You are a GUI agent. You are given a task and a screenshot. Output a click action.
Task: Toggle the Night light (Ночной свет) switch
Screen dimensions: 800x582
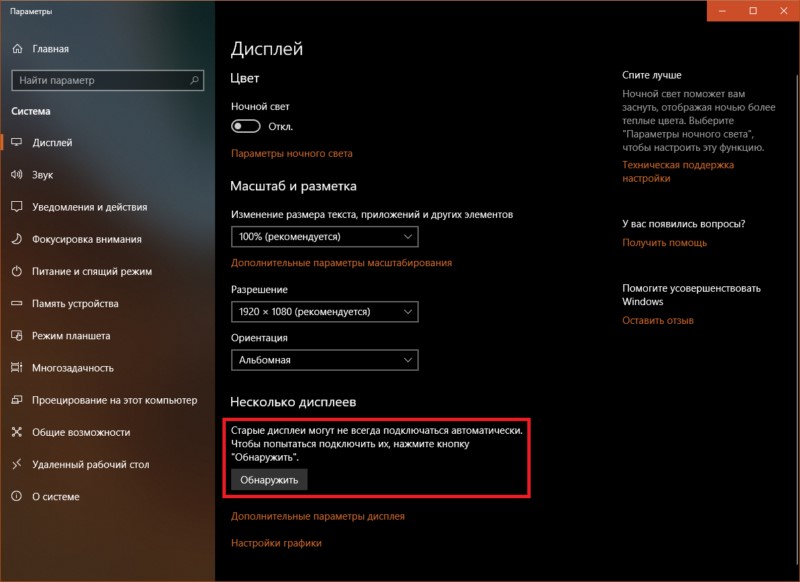[245, 127]
